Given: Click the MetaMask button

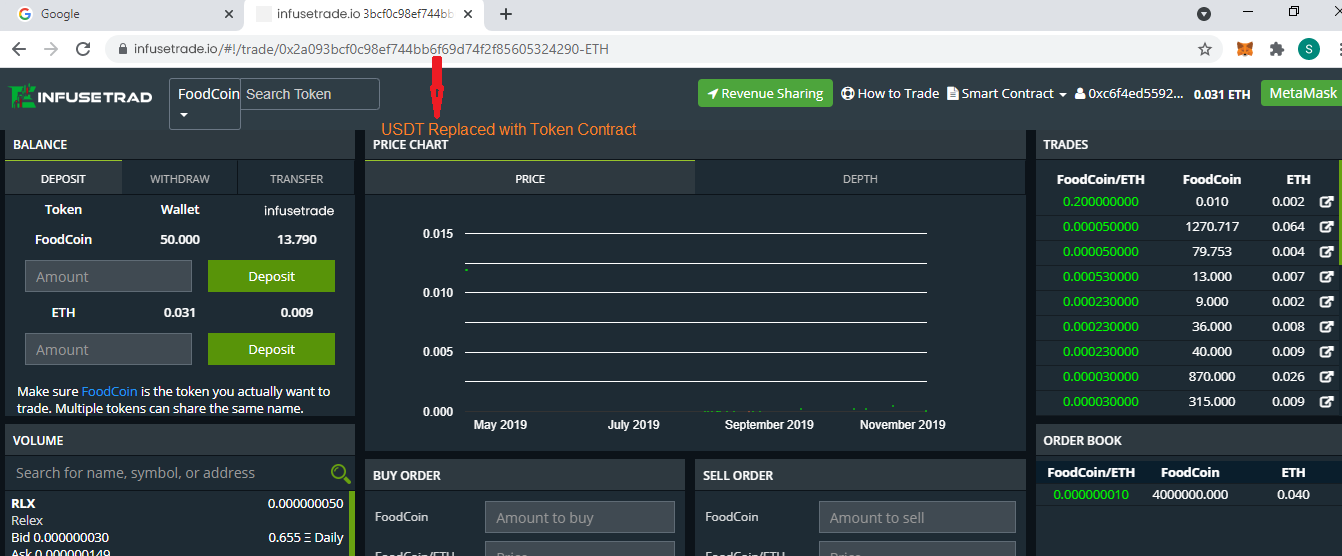Looking at the screenshot, I should (x=1302, y=93).
